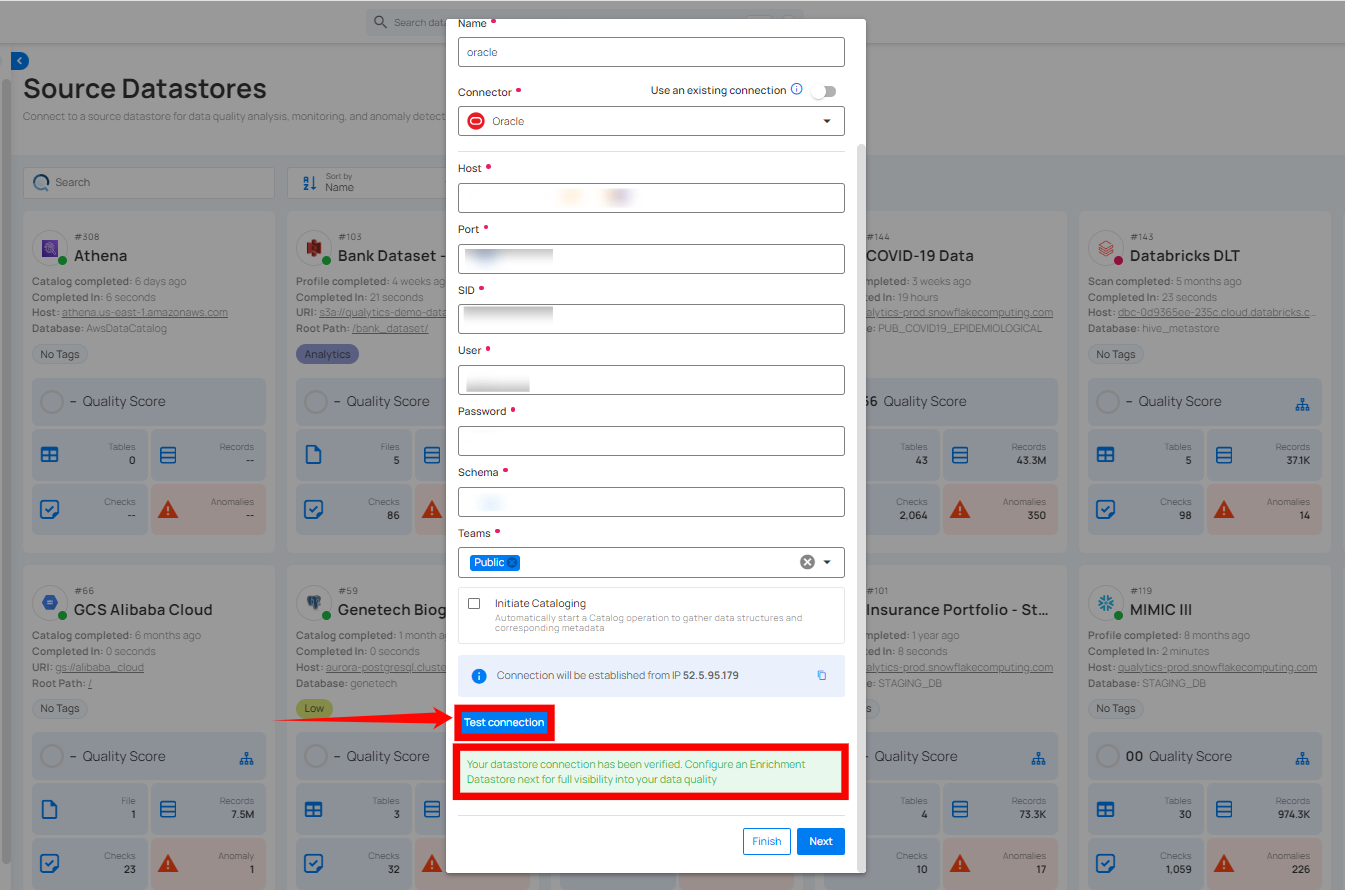Click the COVID-19 Data Records icon
1345x890 pixels.
click(960, 455)
